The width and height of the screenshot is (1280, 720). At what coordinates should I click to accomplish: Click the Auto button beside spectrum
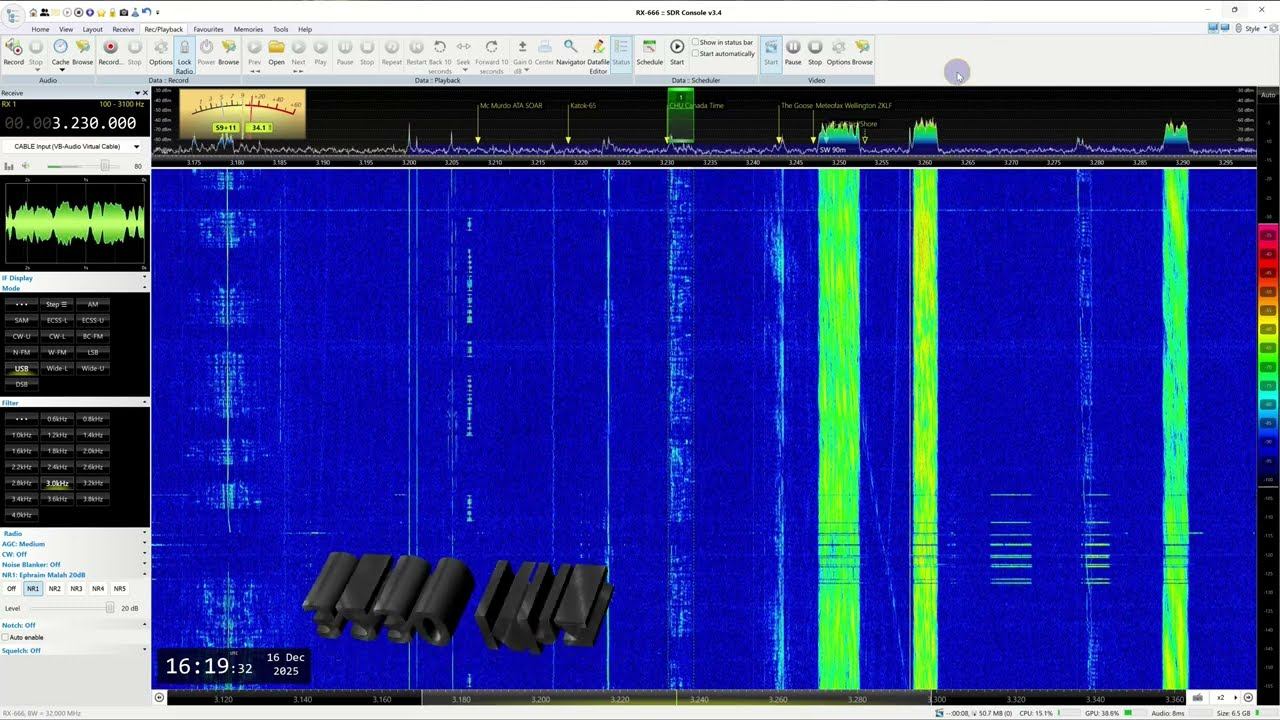[1268, 95]
